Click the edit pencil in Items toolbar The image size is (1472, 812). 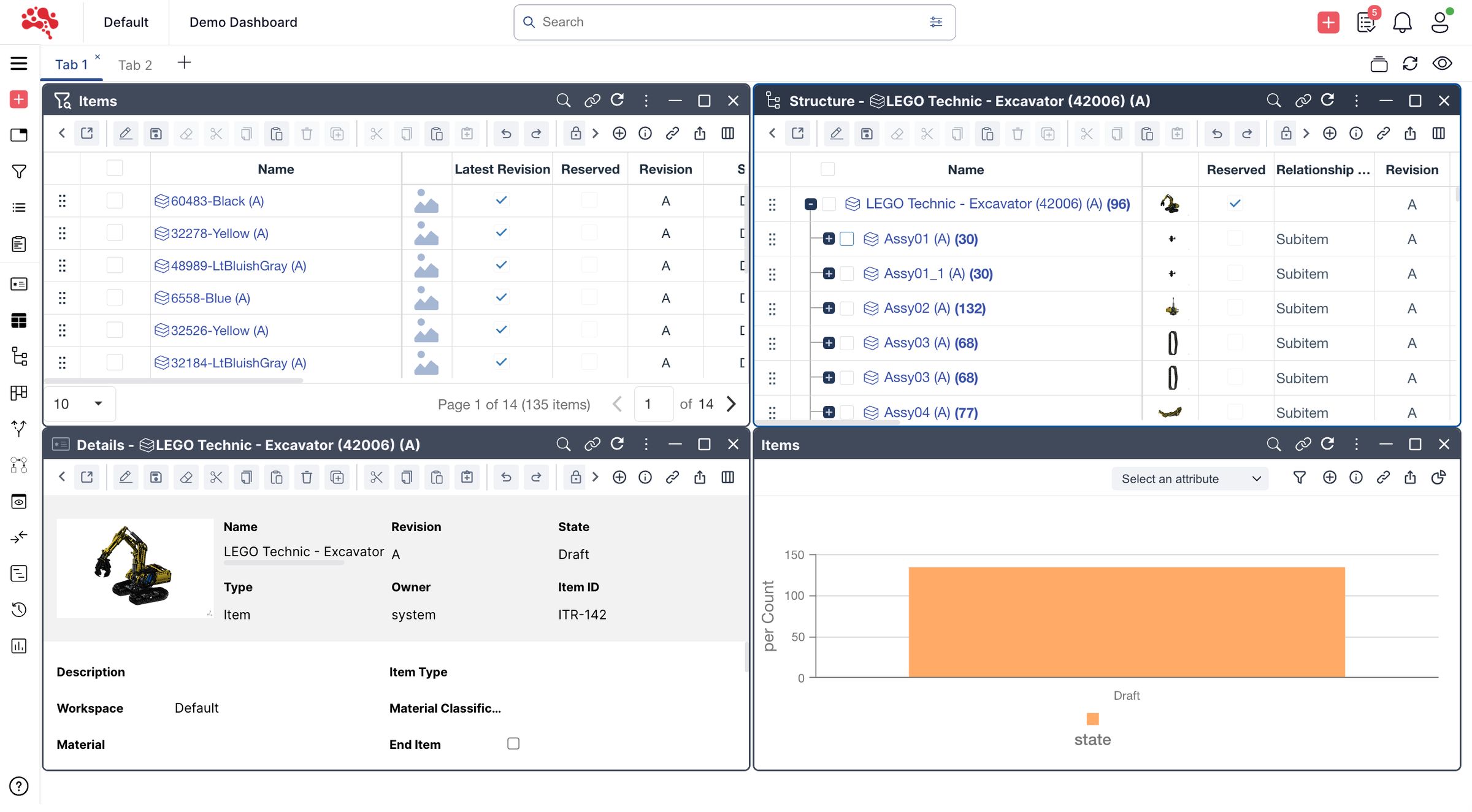[x=125, y=134]
